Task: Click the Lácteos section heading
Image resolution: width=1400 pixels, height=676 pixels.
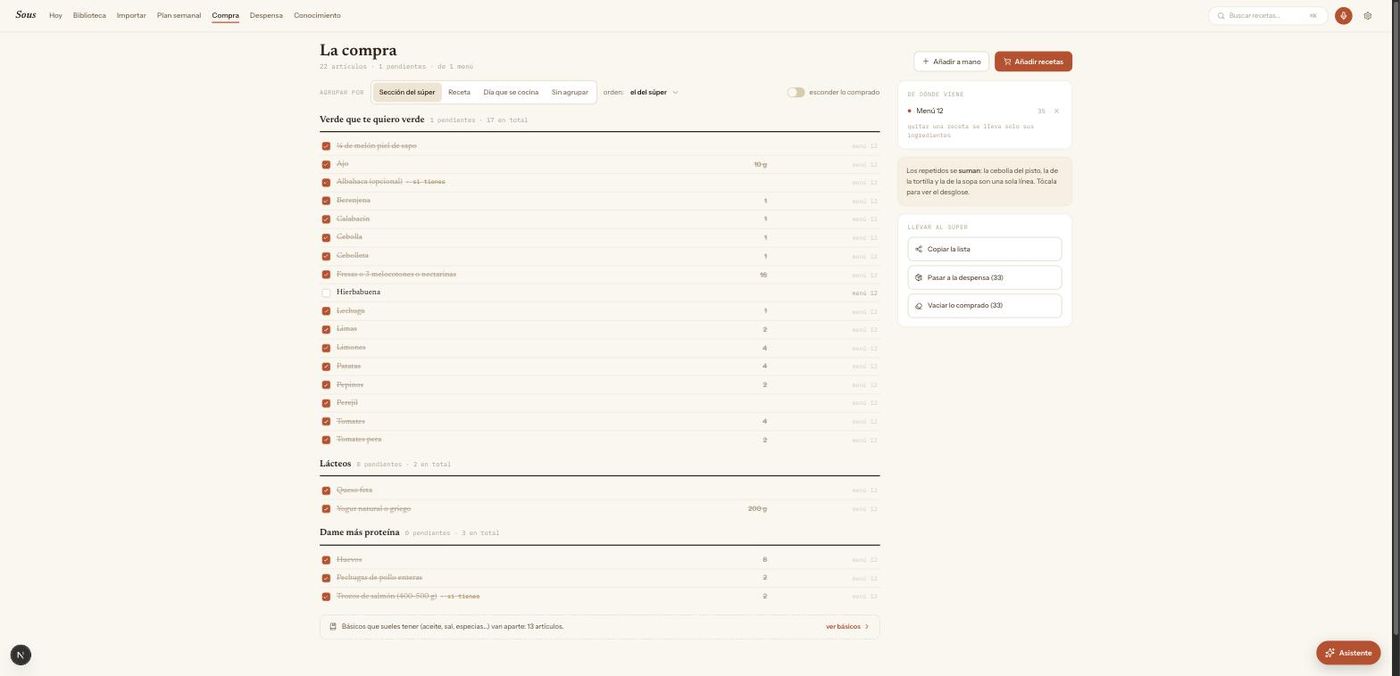Action: [x=335, y=464]
